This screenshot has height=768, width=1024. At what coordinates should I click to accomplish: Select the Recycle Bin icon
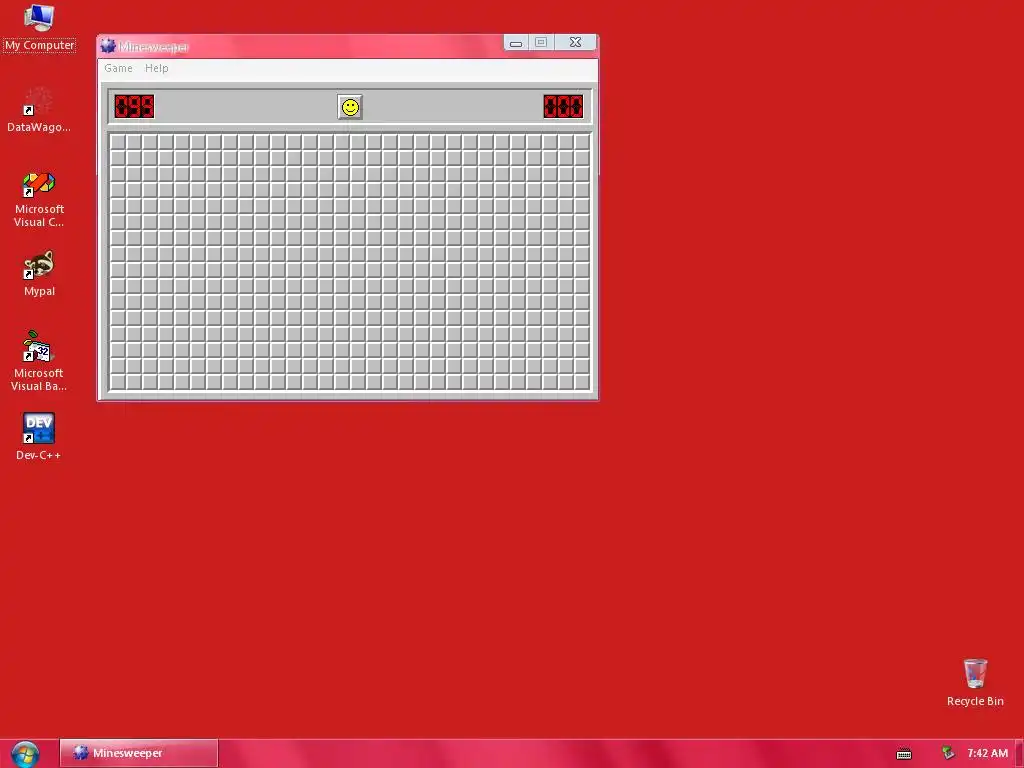[x=975, y=682]
